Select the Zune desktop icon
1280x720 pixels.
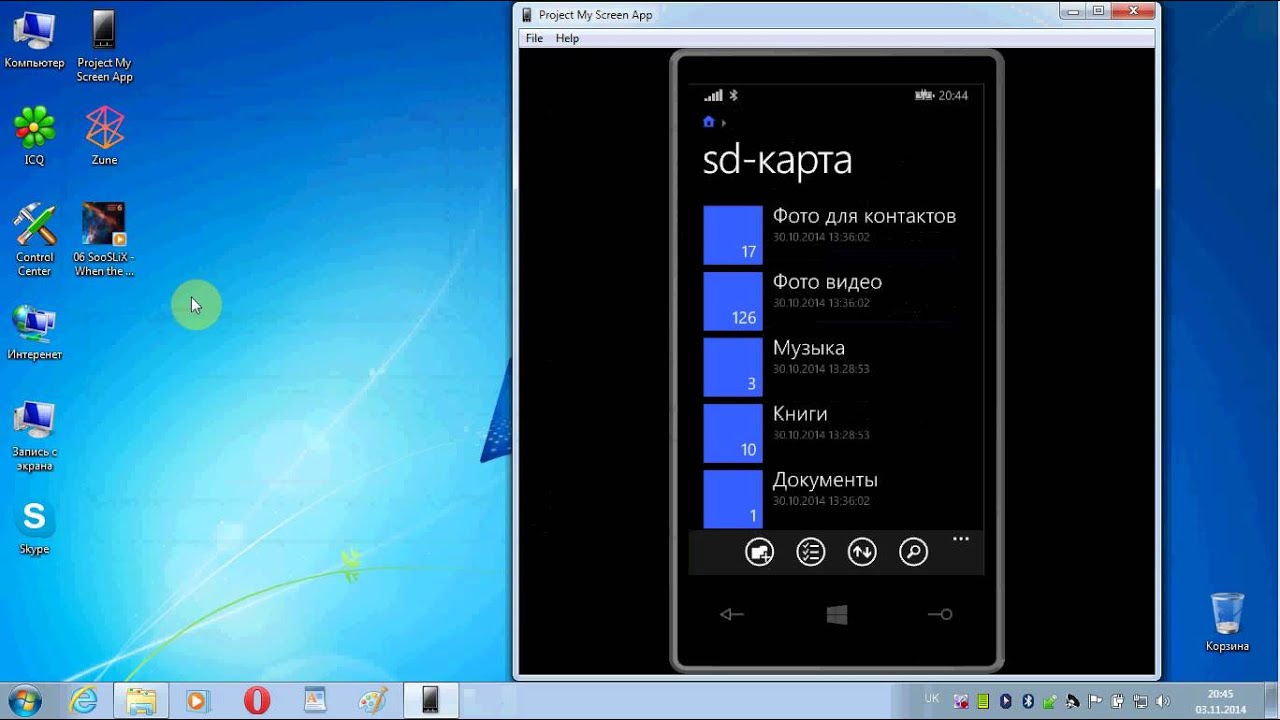tap(104, 136)
